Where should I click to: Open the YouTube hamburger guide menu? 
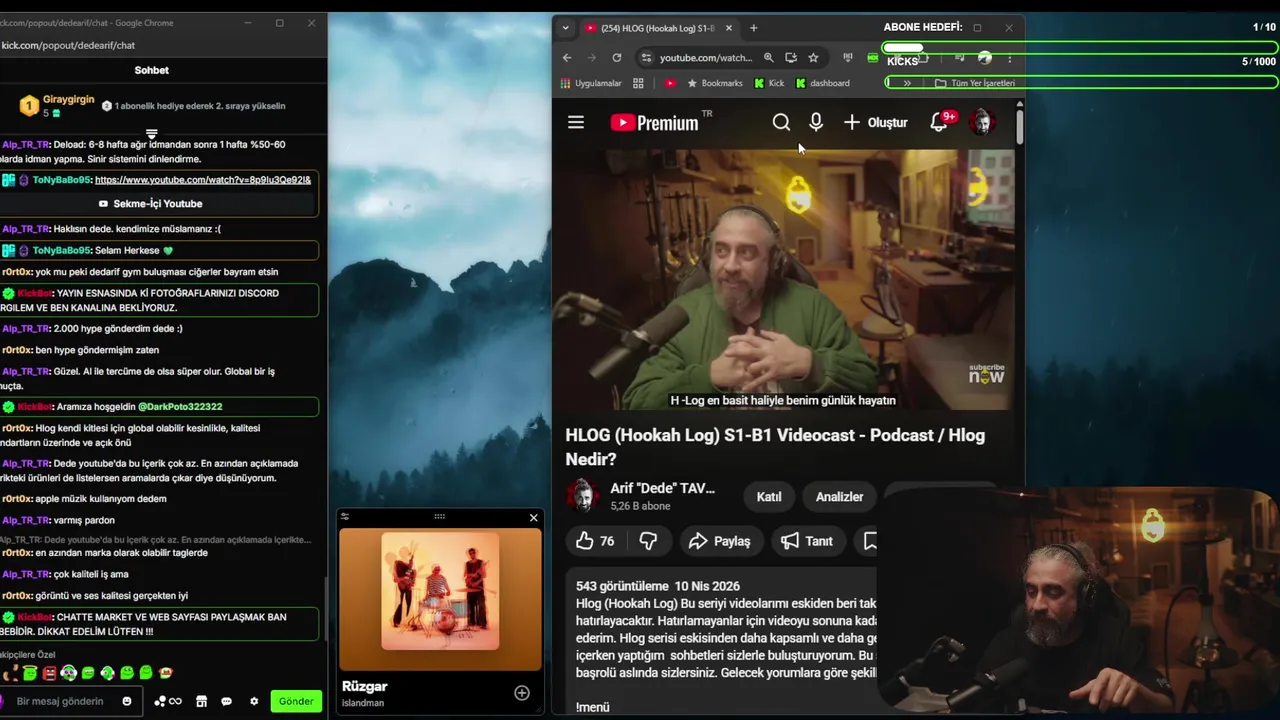pyautogui.click(x=576, y=122)
